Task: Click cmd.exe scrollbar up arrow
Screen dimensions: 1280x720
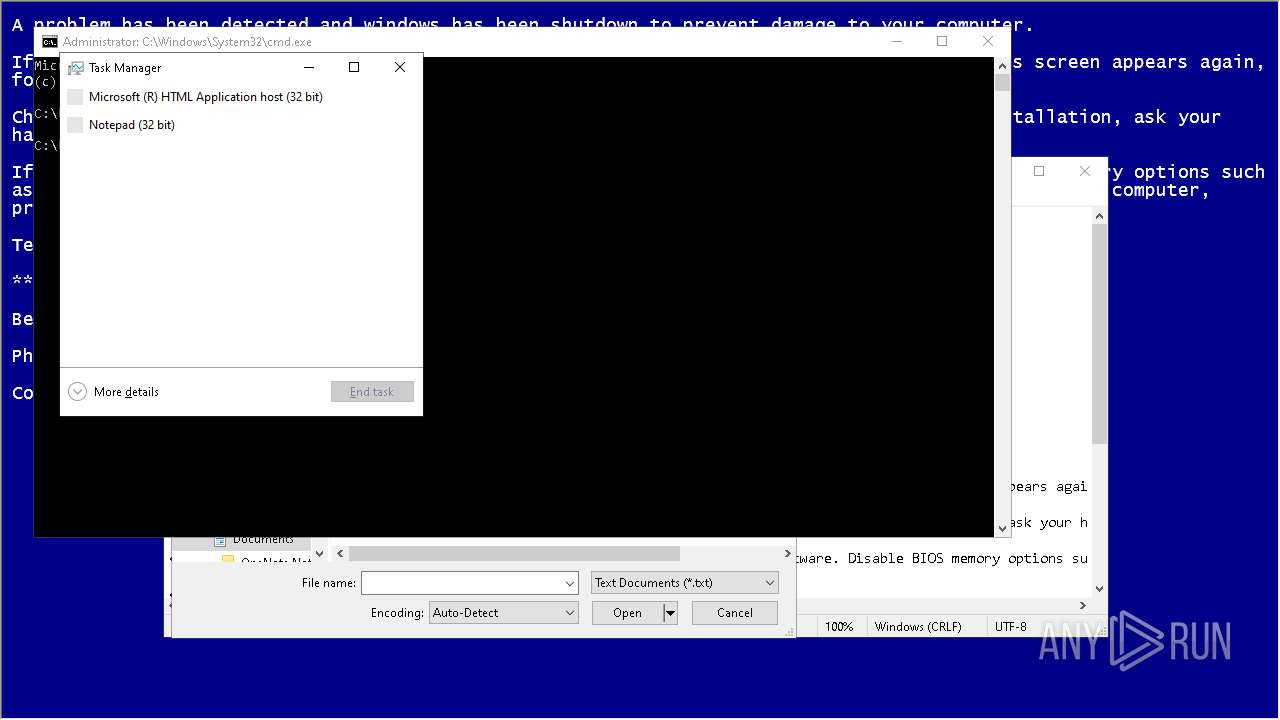Action: pyautogui.click(x=1003, y=66)
